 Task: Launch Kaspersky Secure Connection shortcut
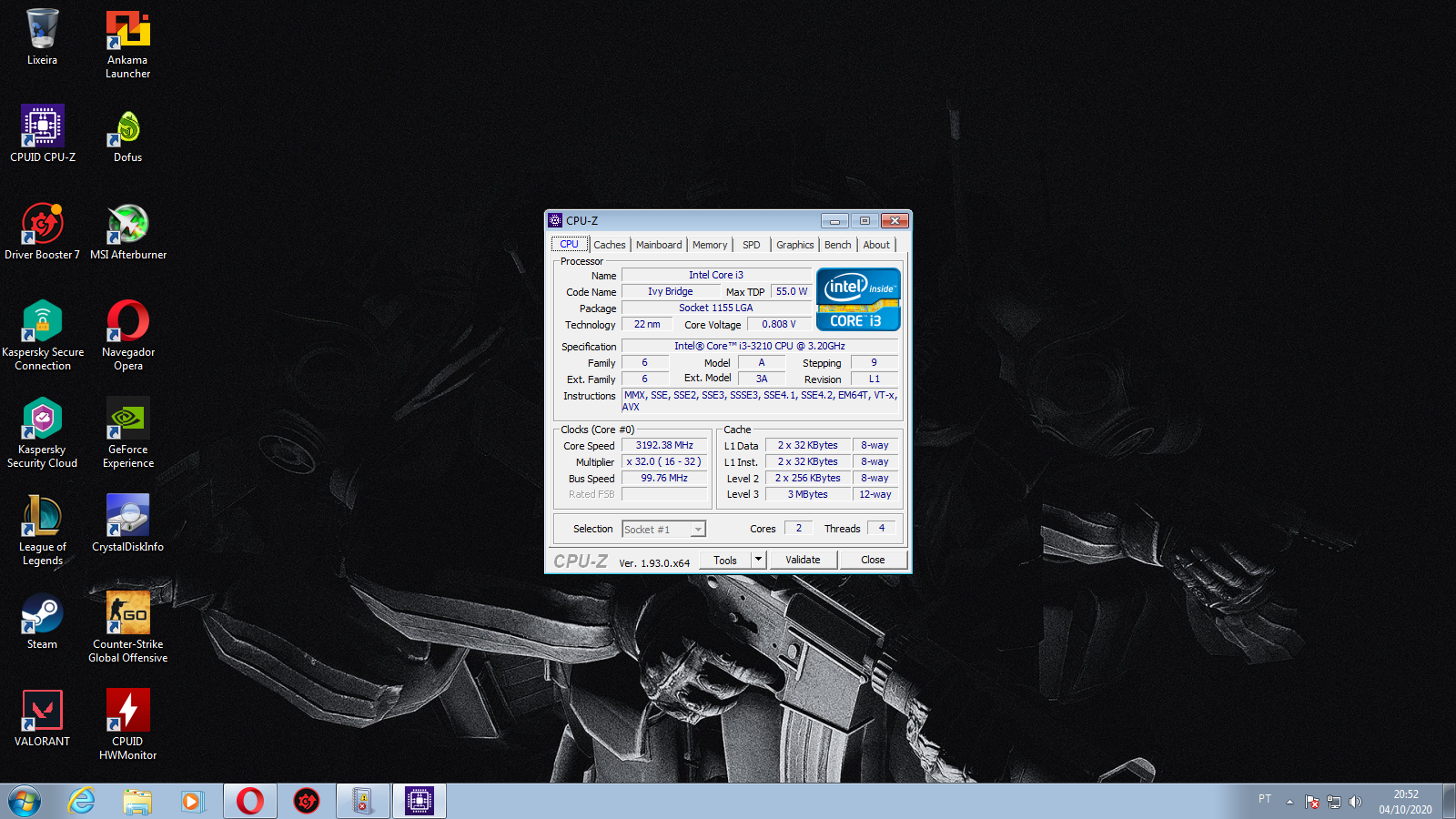coord(43,335)
